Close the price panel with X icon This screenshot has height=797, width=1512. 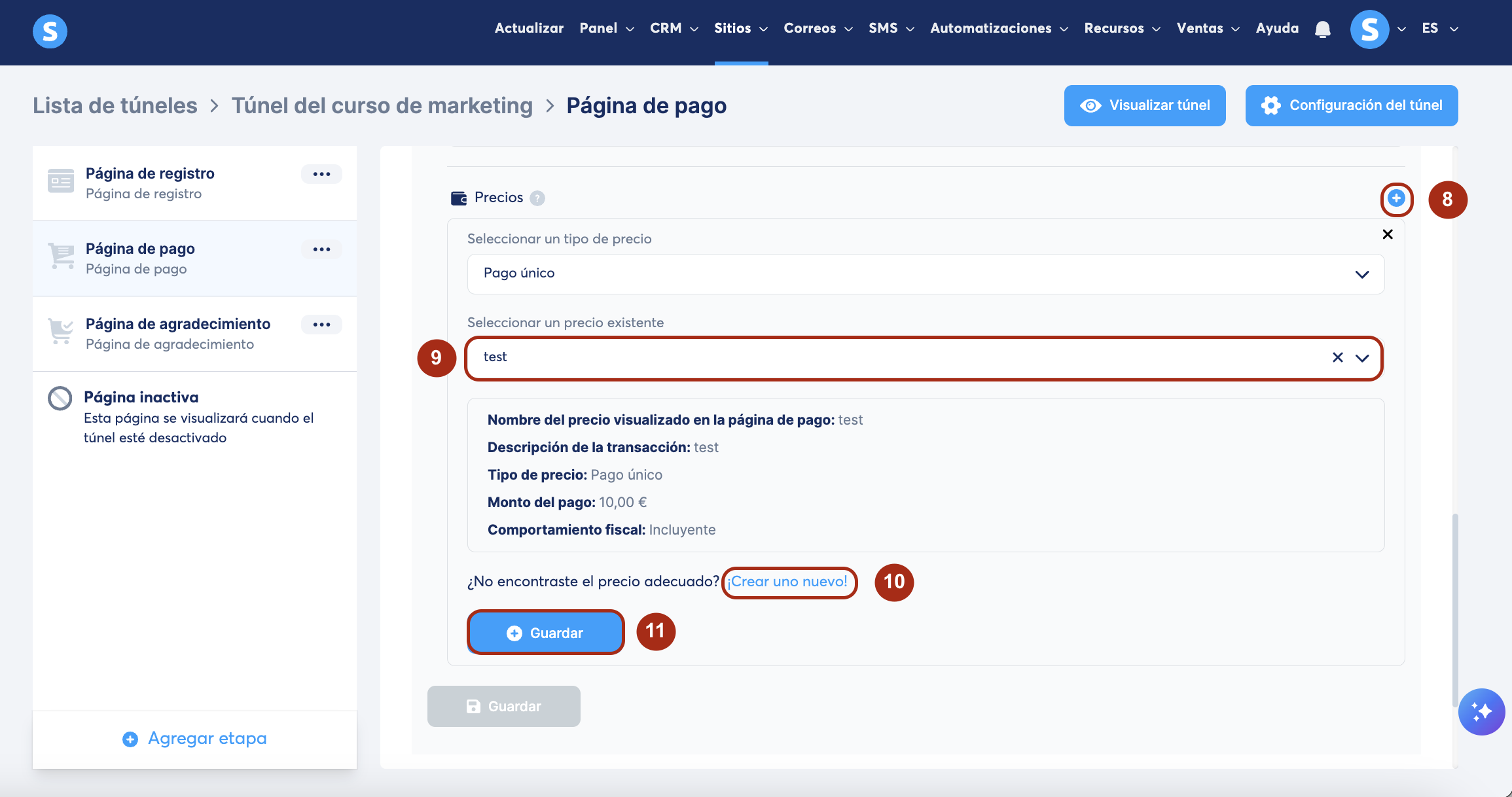[1387, 234]
